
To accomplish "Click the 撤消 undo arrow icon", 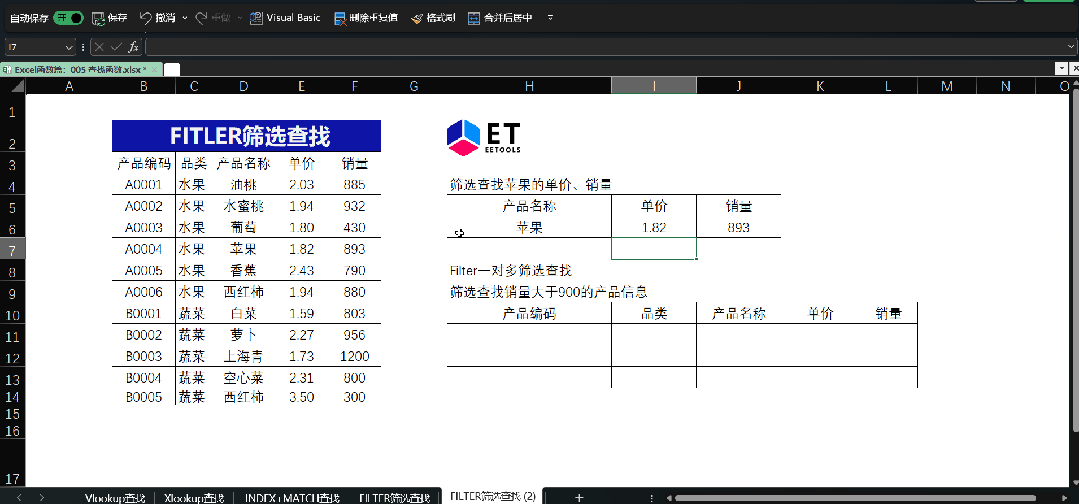I will click(146, 18).
